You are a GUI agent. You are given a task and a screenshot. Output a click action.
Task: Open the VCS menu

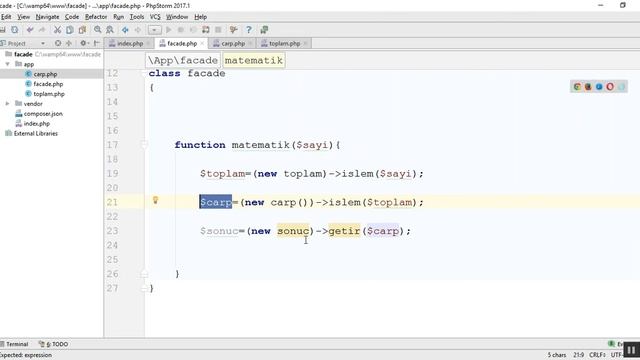pyautogui.click(x=155, y=17)
